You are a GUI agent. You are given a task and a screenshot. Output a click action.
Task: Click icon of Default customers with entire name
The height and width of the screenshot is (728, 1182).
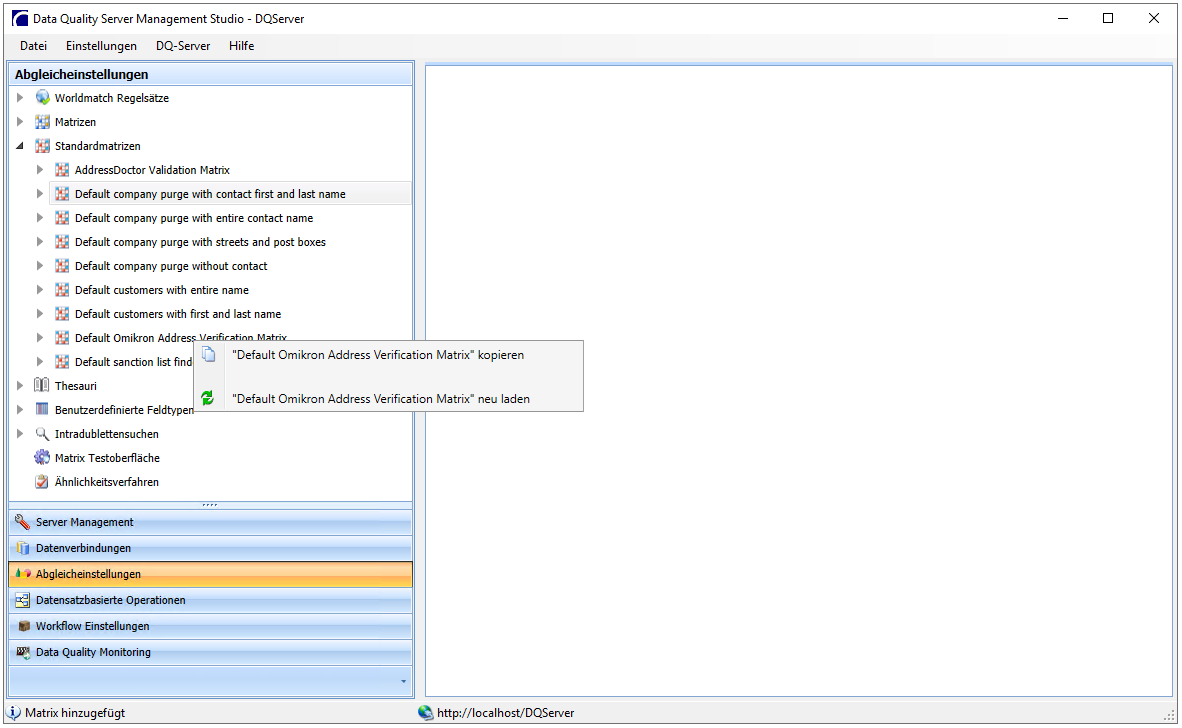[x=63, y=290]
